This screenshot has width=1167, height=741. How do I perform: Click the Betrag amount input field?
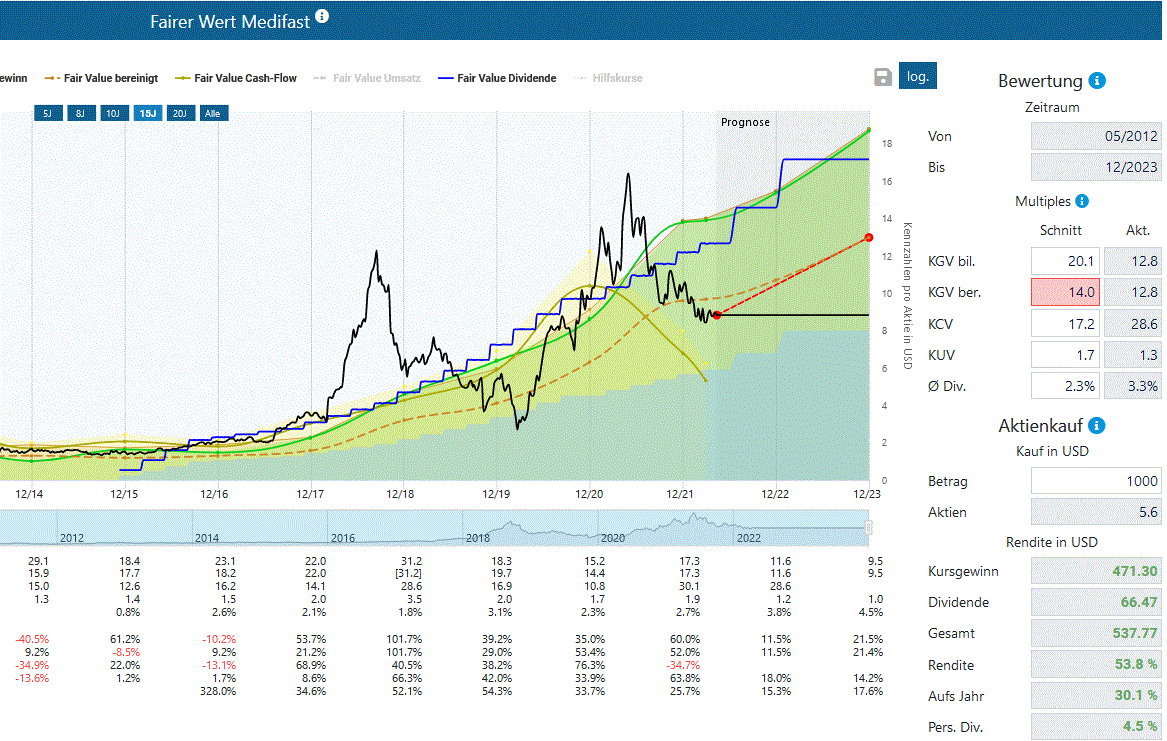click(1096, 481)
